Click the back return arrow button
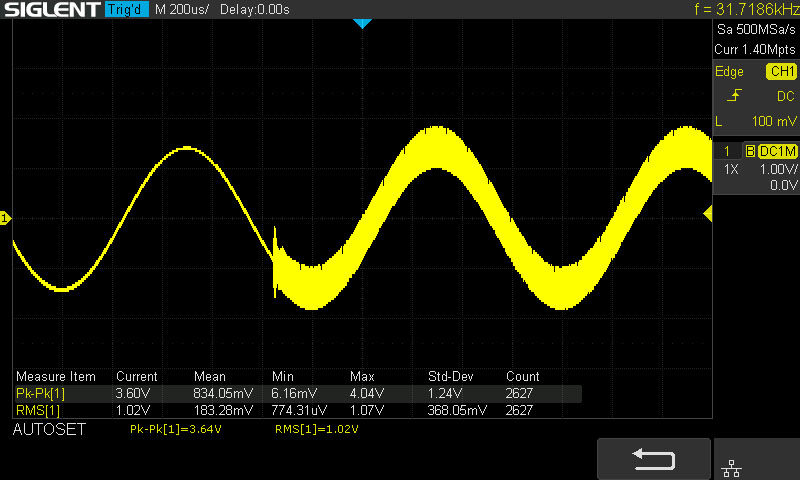Viewport: 800px width, 480px height. [654, 459]
